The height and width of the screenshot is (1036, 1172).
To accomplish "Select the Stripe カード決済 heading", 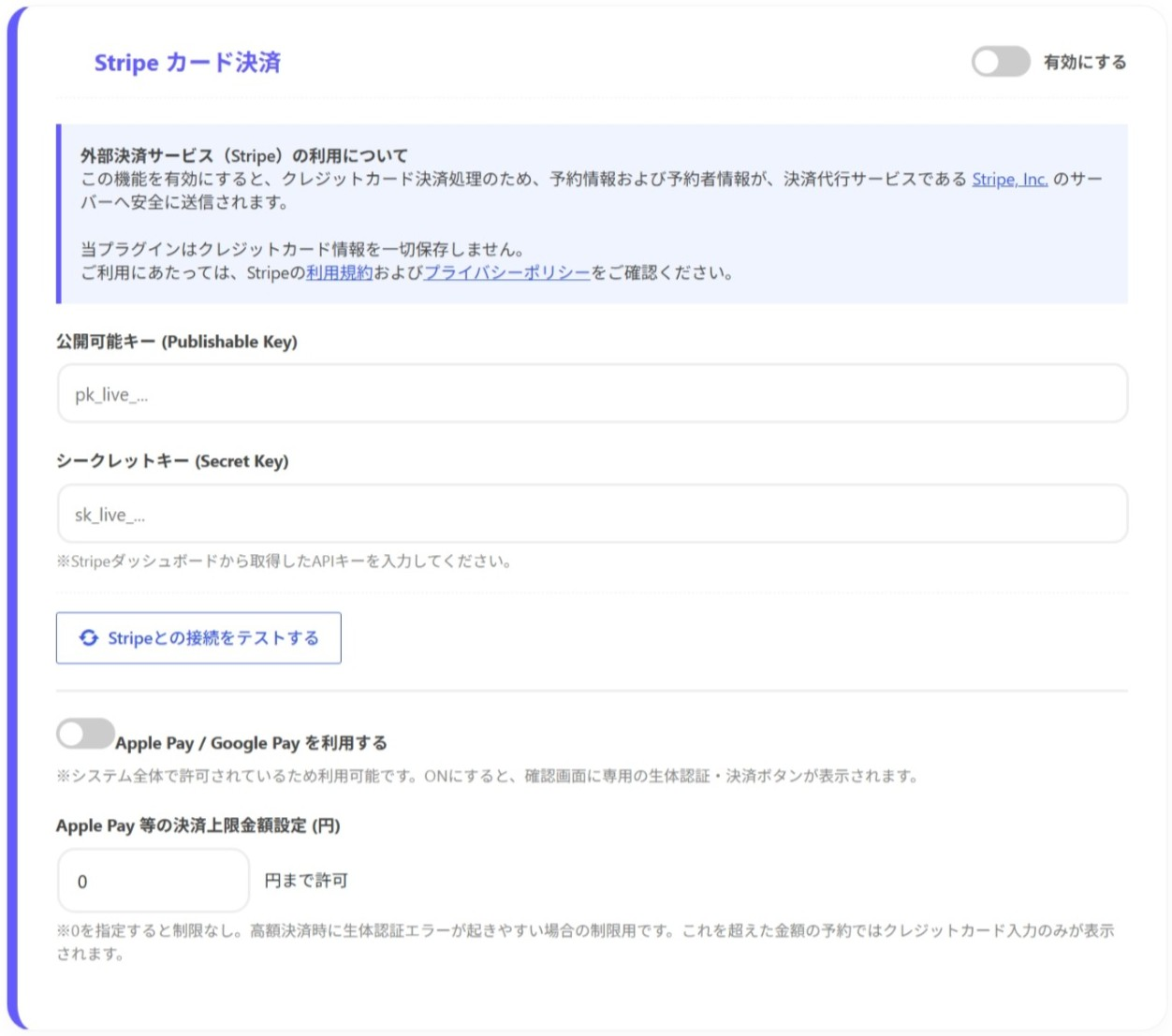I will 187,63.
